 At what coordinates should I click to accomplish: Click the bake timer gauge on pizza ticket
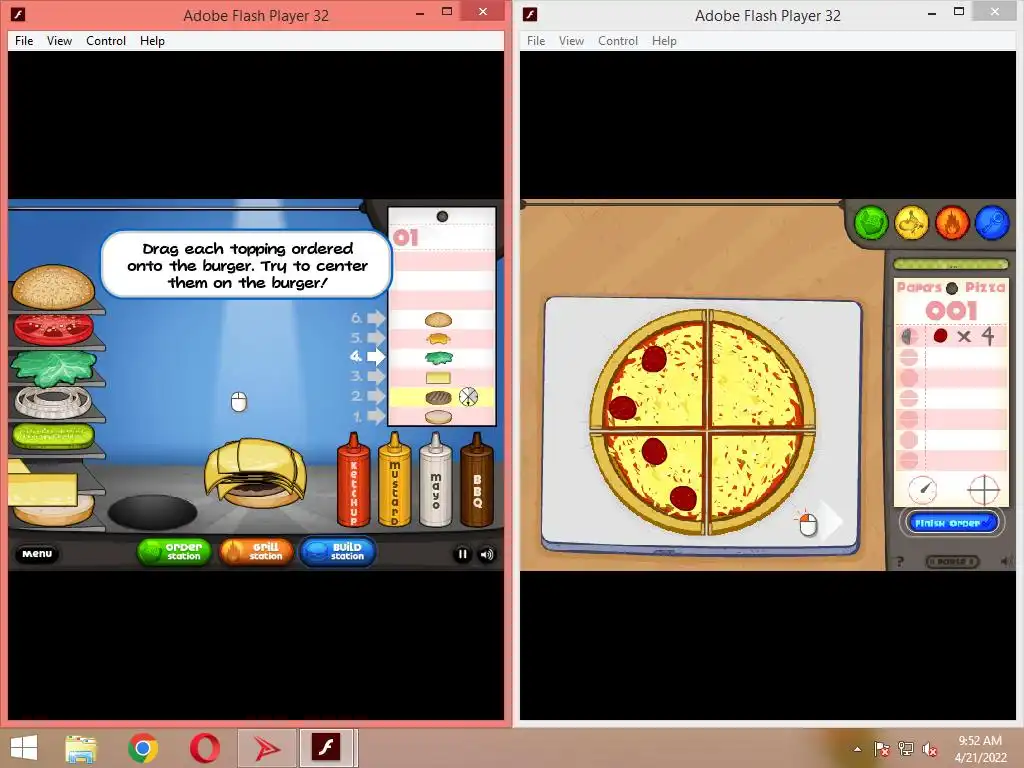(923, 489)
